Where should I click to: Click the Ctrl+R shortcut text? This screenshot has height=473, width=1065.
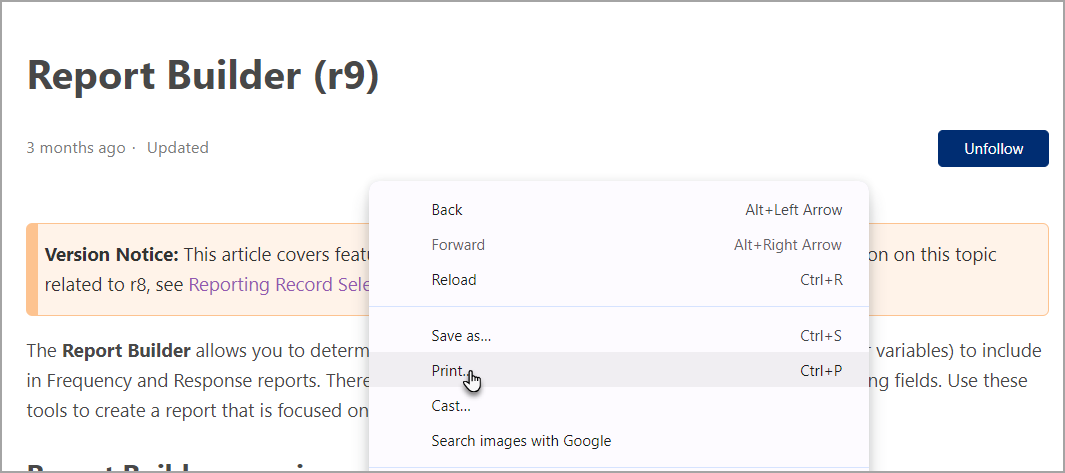click(821, 280)
